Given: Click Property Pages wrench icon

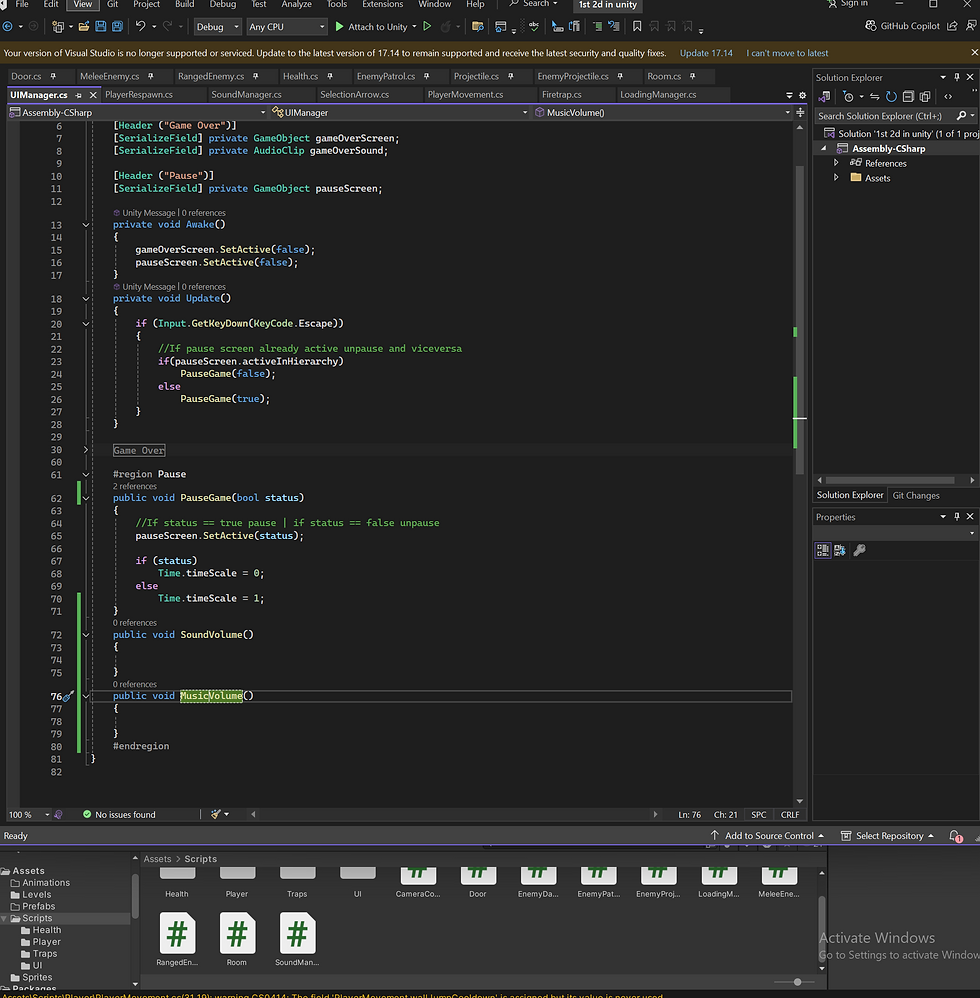Looking at the screenshot, I should (859, 551).
